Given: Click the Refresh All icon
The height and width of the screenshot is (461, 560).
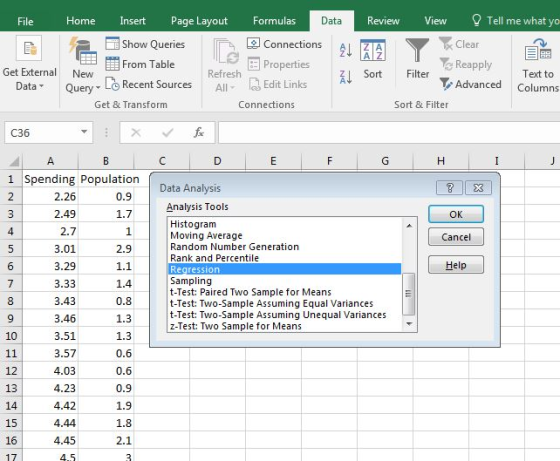Looking at the screenshot, I should click(x=226, y=52).
